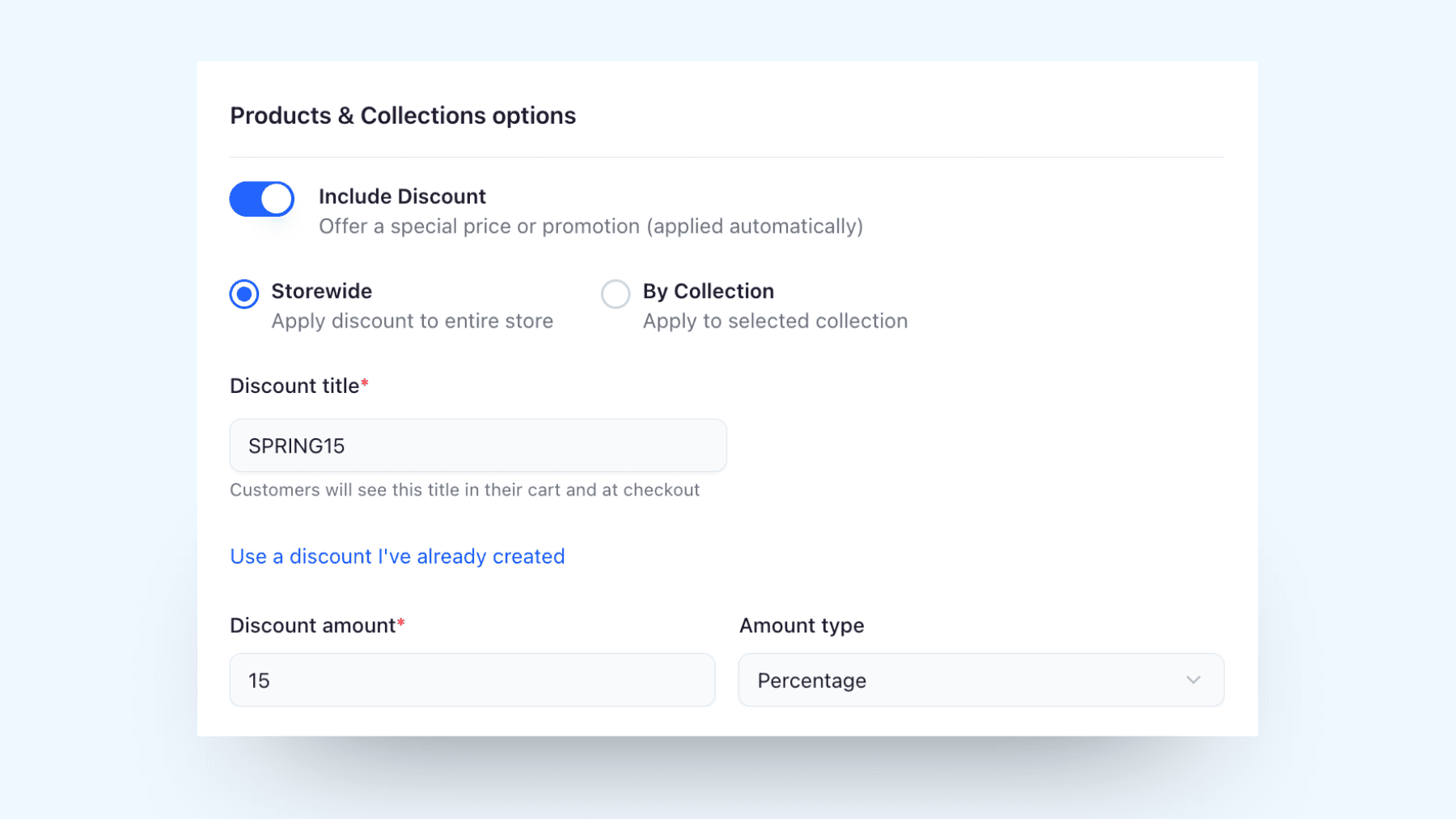Viewport: 1456px width, 819px height.
Task: Click the Products & Collections options heading
Action: tap(403, 116)
